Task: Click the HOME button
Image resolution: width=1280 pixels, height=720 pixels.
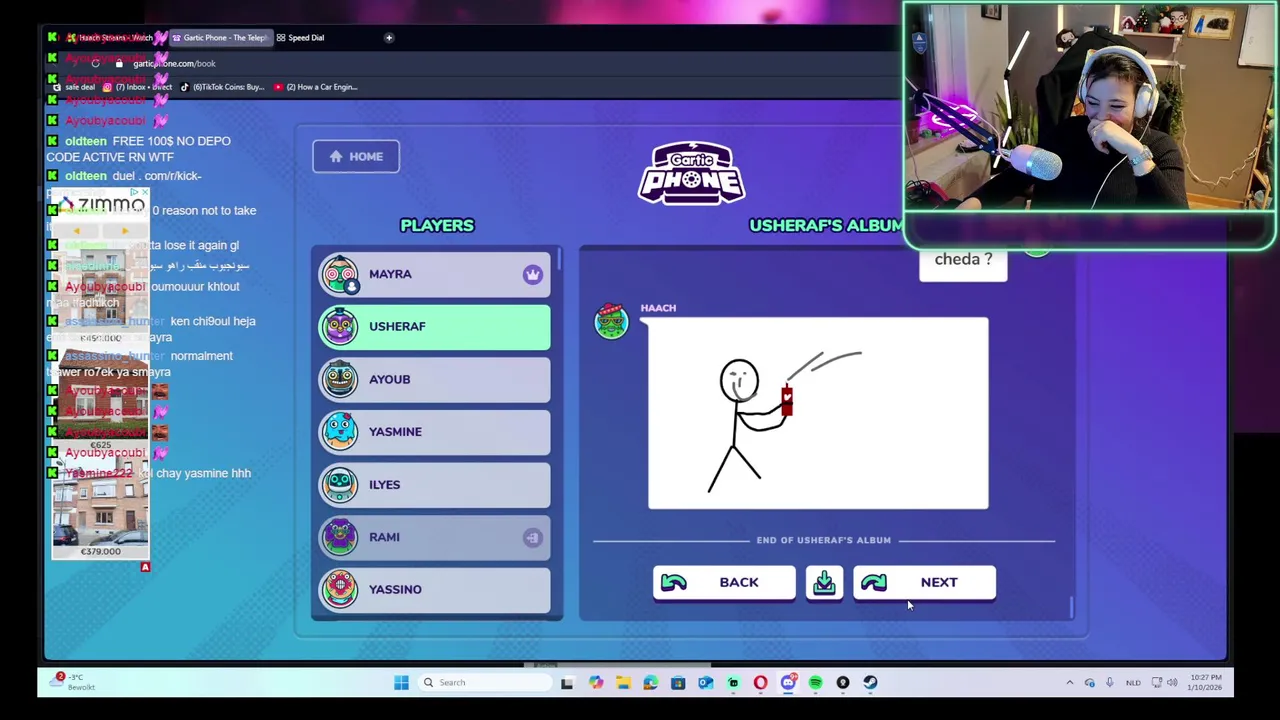Action: point(356,156)
